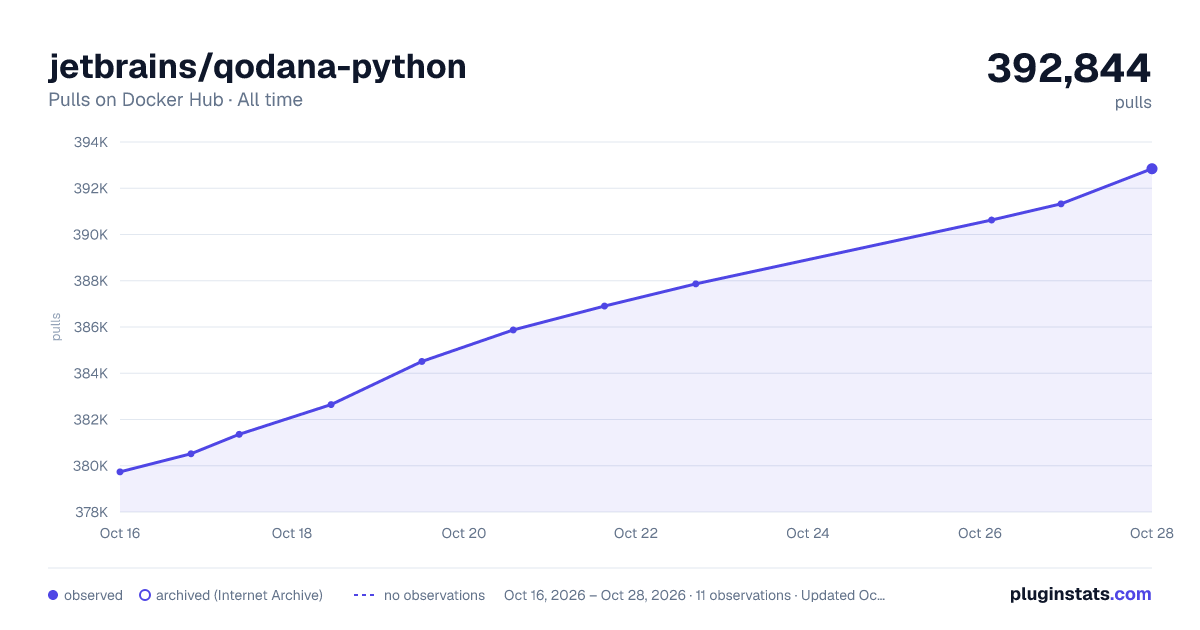The width and height of the screenshot is (1200, 630).
Task: Click the 392K y-axis label
Action: (x=90, y=188)
